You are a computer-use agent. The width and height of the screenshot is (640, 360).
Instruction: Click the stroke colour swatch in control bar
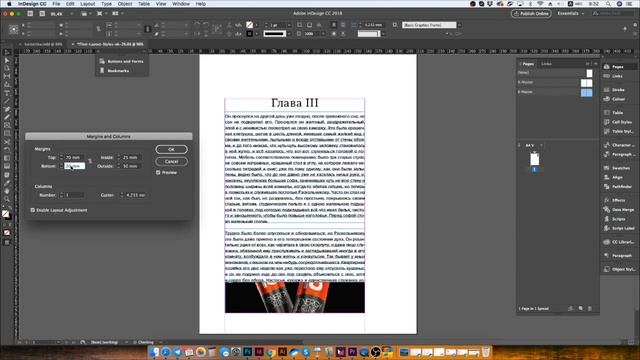(x=249, y=34)
